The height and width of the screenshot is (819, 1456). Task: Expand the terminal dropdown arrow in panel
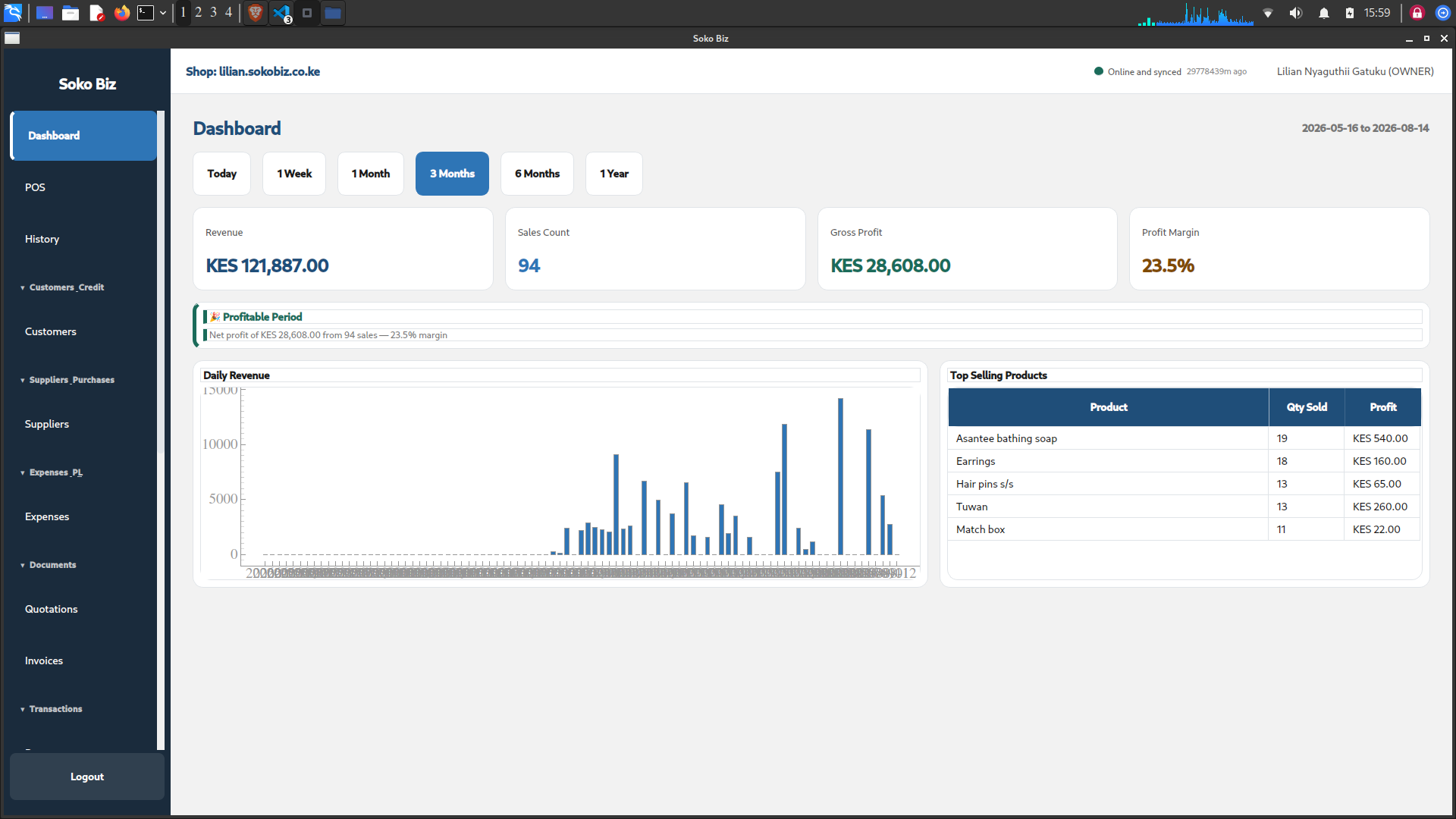click(x=162, y=13)
